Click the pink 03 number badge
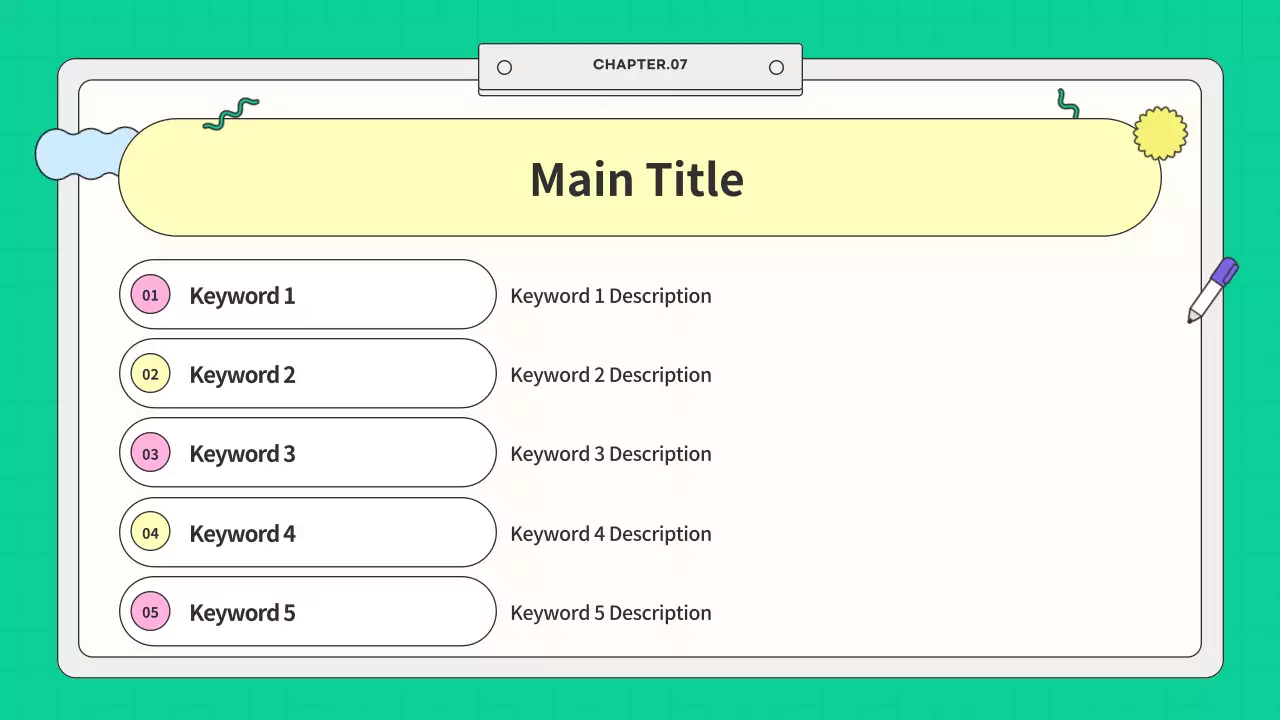The image size is (1280, 720). 150,454
